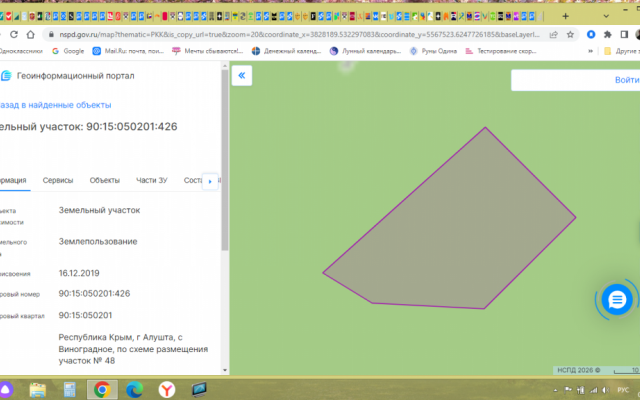Open Google Chrome from the taskbar
640x400 pixels.
click(x=101, y=388)
